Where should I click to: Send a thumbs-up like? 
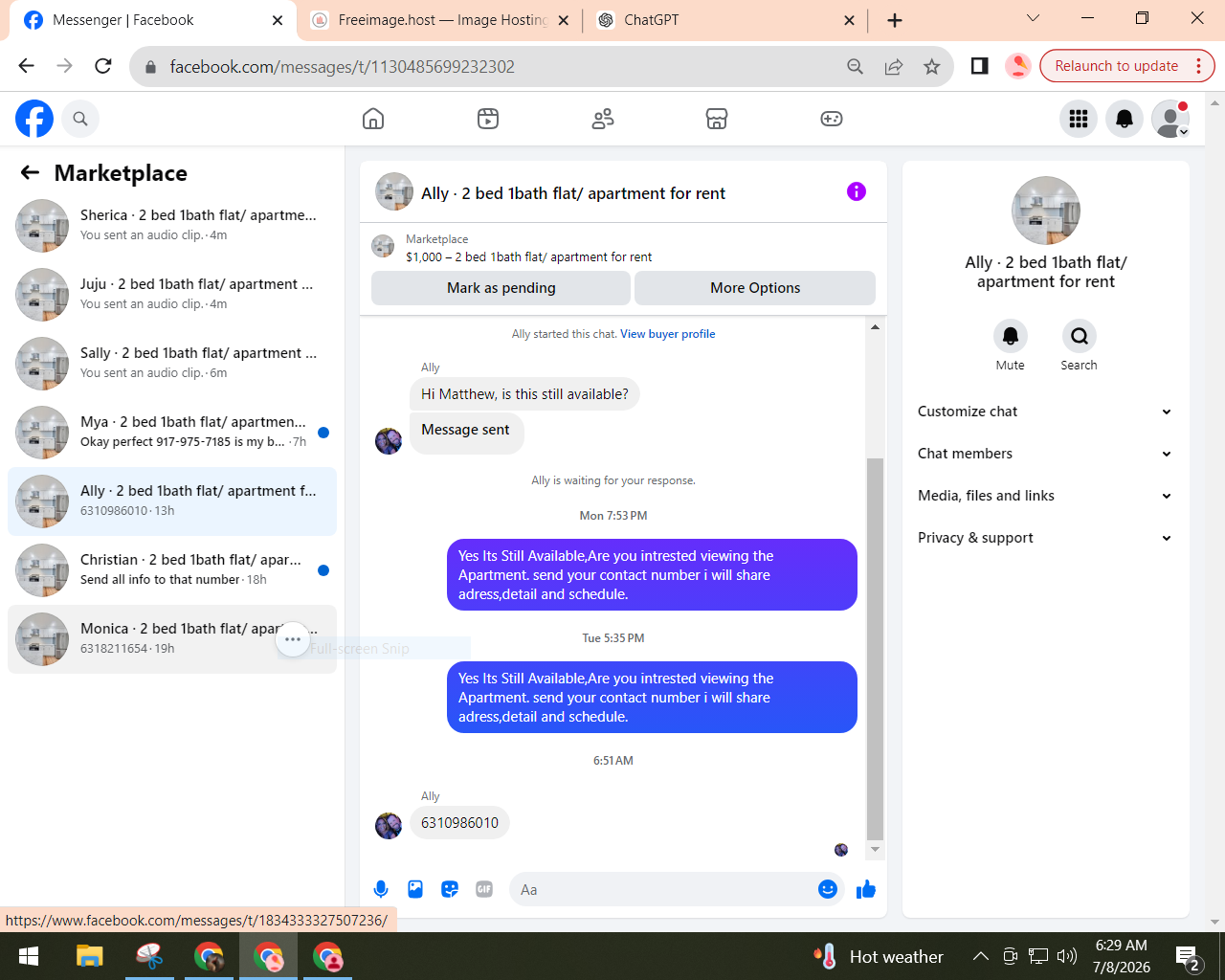866,889
